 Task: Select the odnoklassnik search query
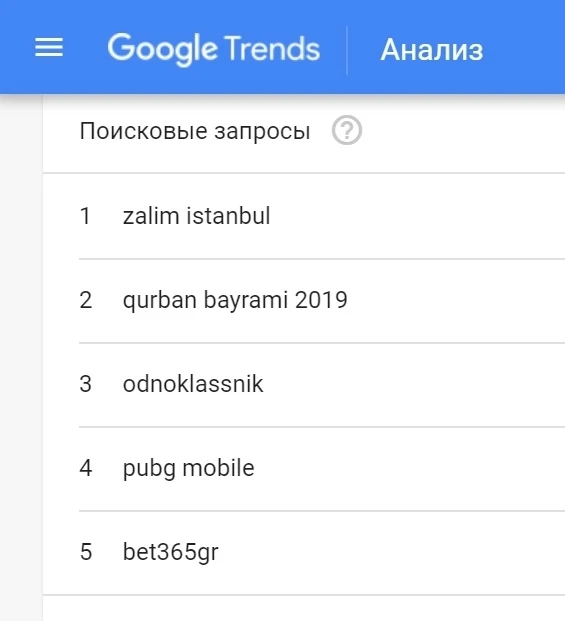[193, 384]
